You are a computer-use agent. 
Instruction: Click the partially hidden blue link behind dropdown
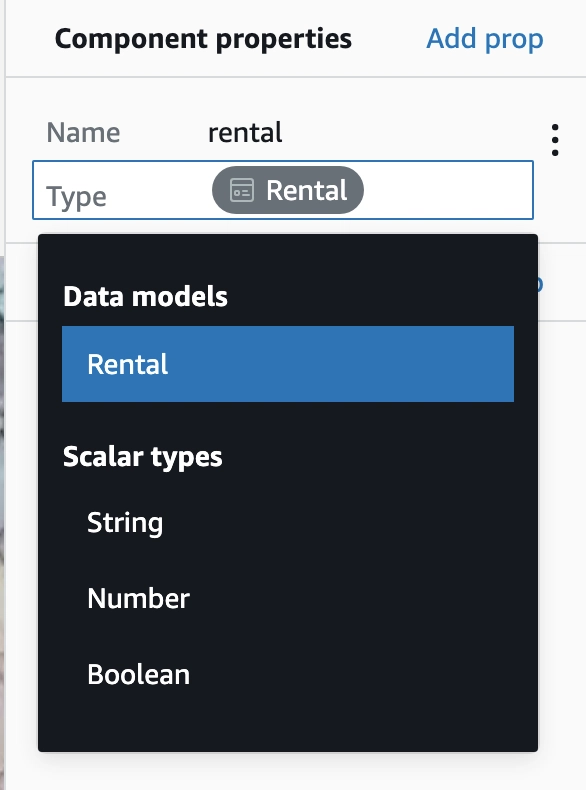click(540, 284)
